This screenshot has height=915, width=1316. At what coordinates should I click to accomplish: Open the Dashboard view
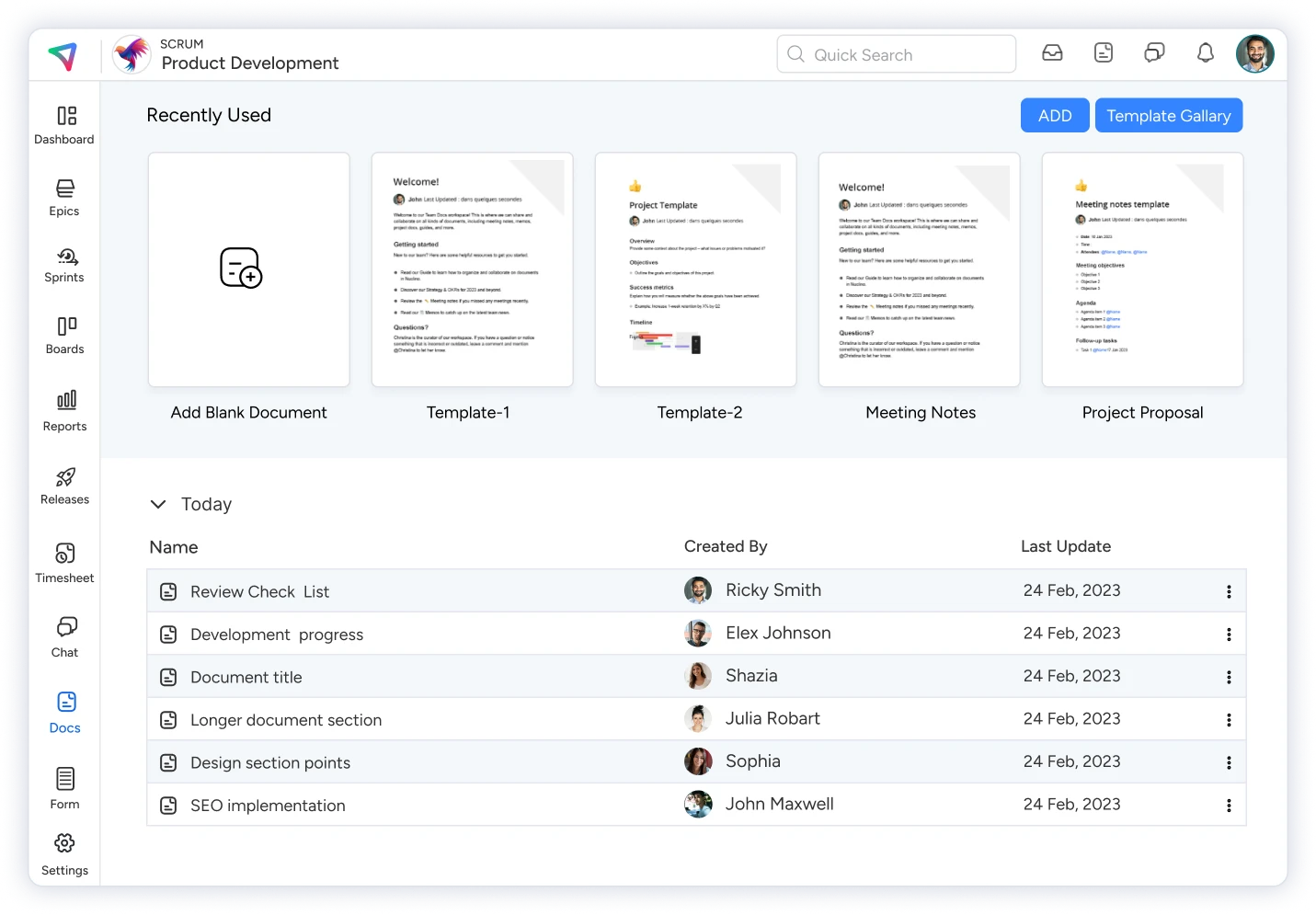pos(63,124)
